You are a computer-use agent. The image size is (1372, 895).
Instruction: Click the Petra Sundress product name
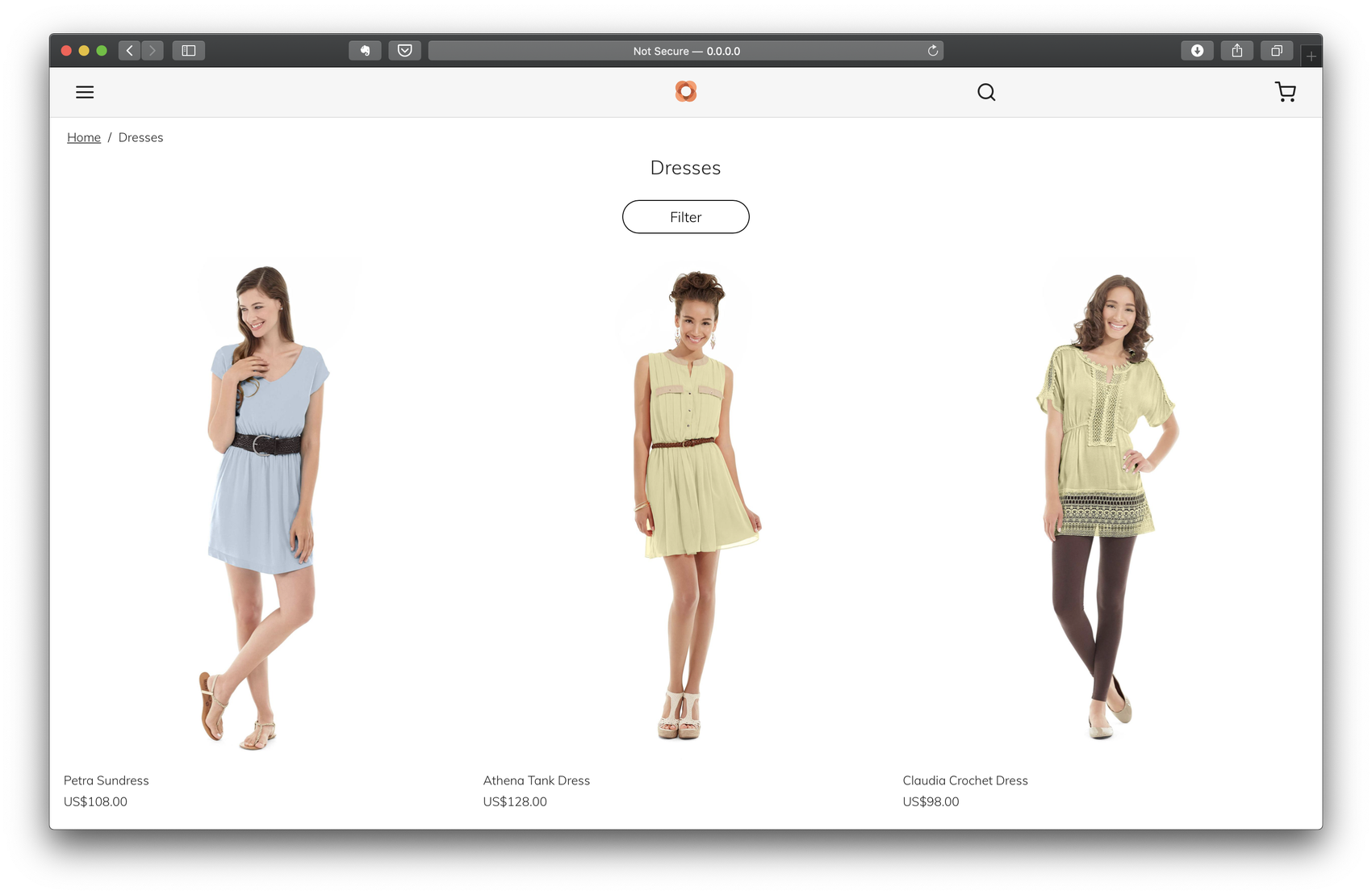(x=107, y=780)
